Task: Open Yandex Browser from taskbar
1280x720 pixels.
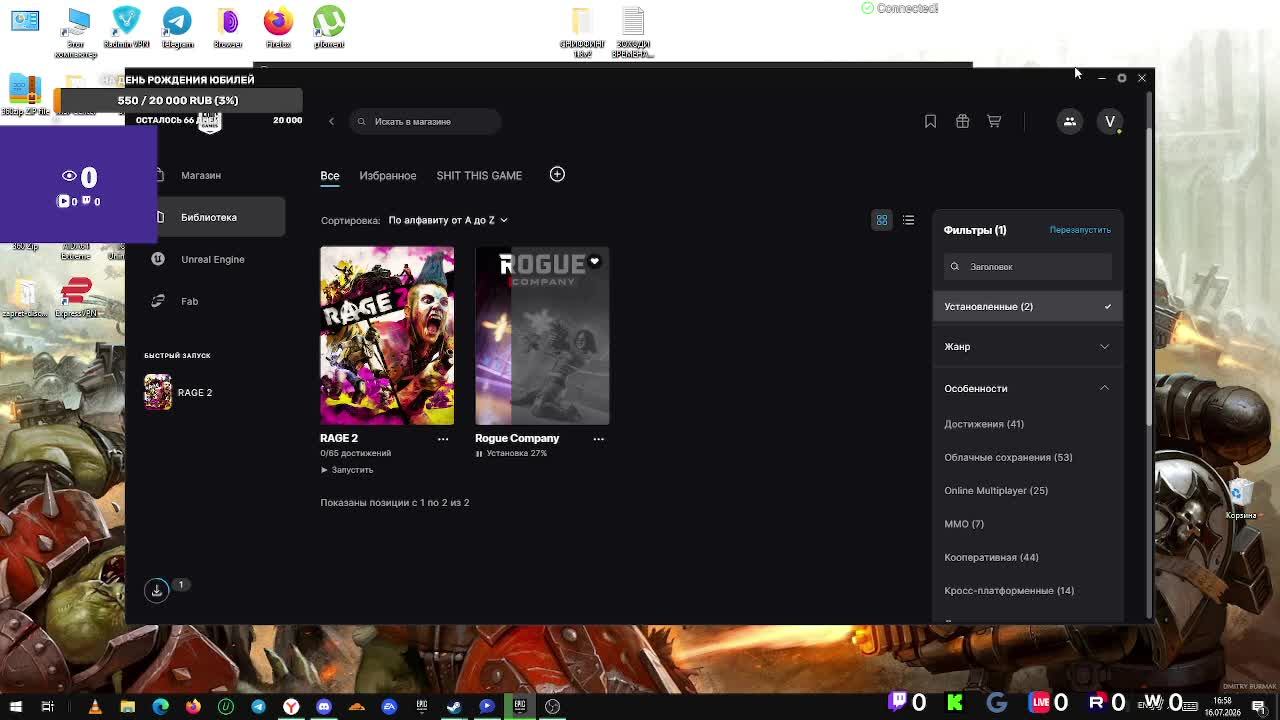Action: pyautogui.click(x=291, y=706)
